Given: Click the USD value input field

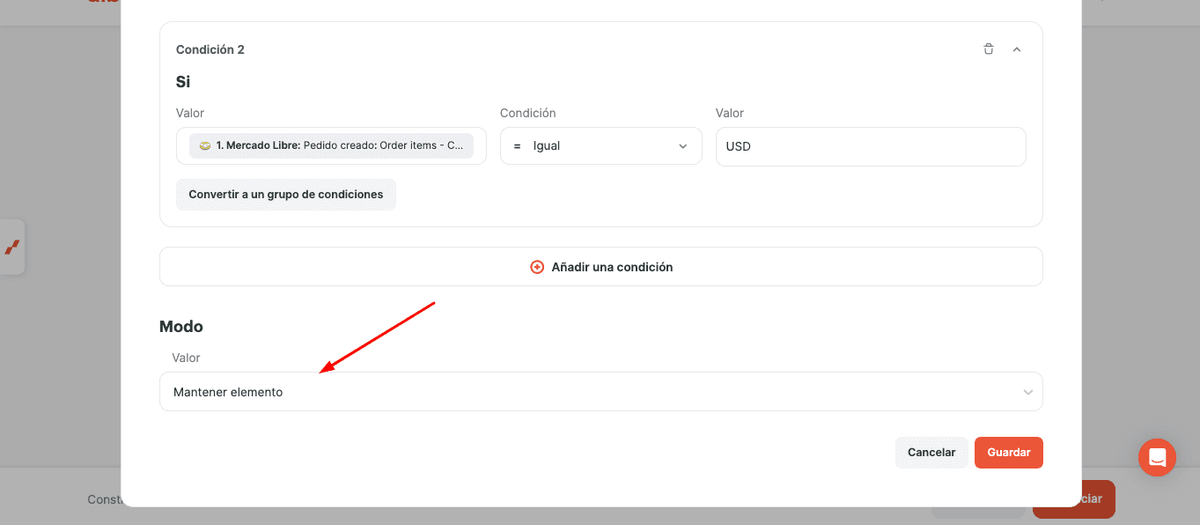Looking at the screenshot, I should (x=870, y=146).
